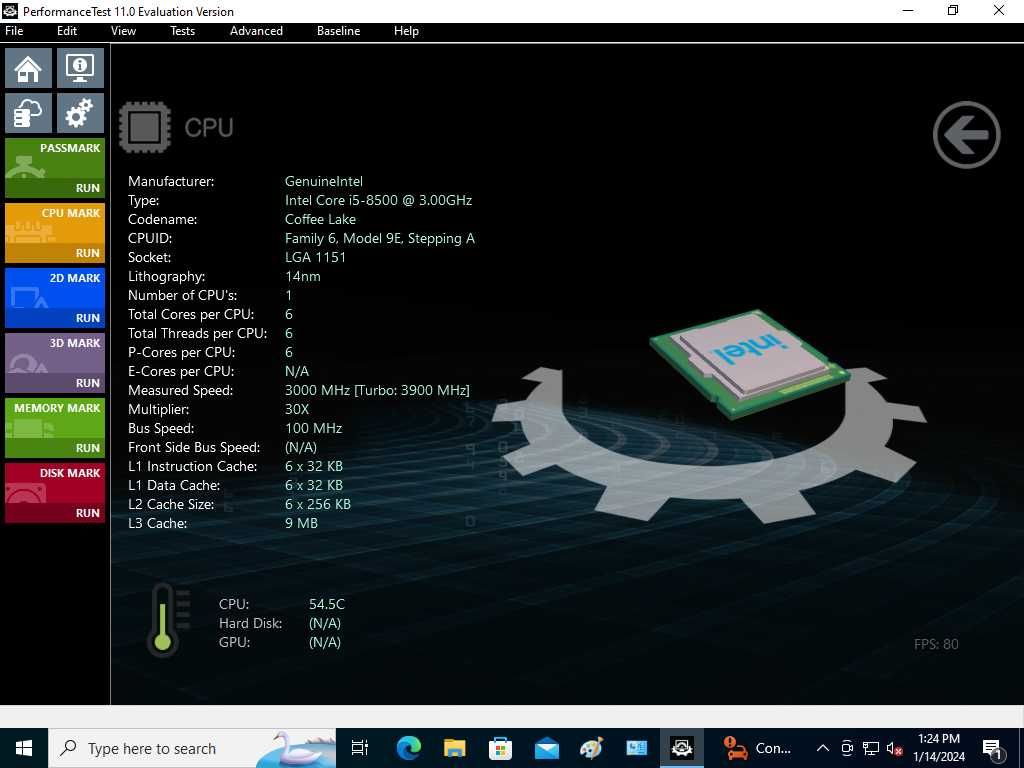Open the Baseline menu
The height and width of the screenshot is (768, 1024).
338,31
